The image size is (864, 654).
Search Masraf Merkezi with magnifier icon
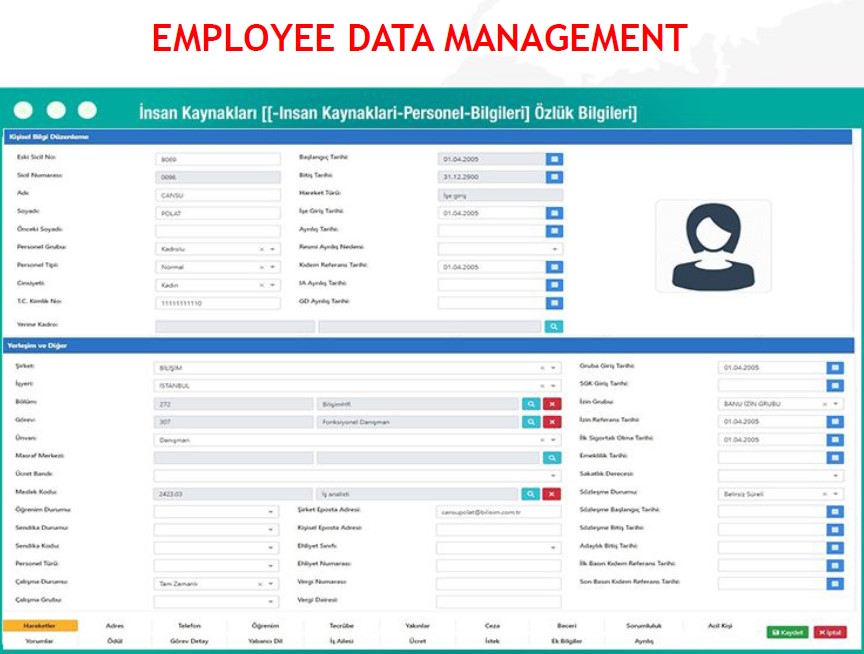(x=552, y=458)
